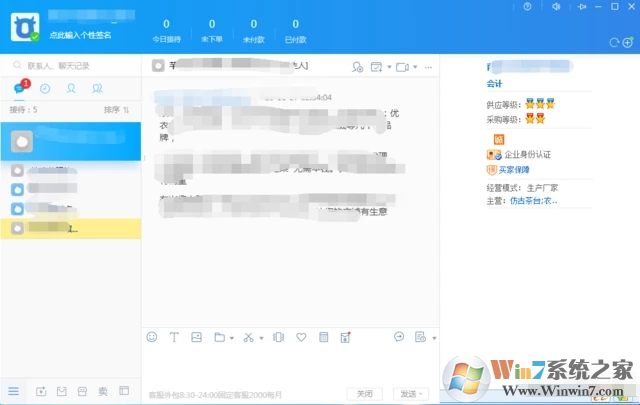The height and width of the screenshot is (405, 640).
Task: Expand the 发送 button's dropdown arrow
Action: pos(421,394)
